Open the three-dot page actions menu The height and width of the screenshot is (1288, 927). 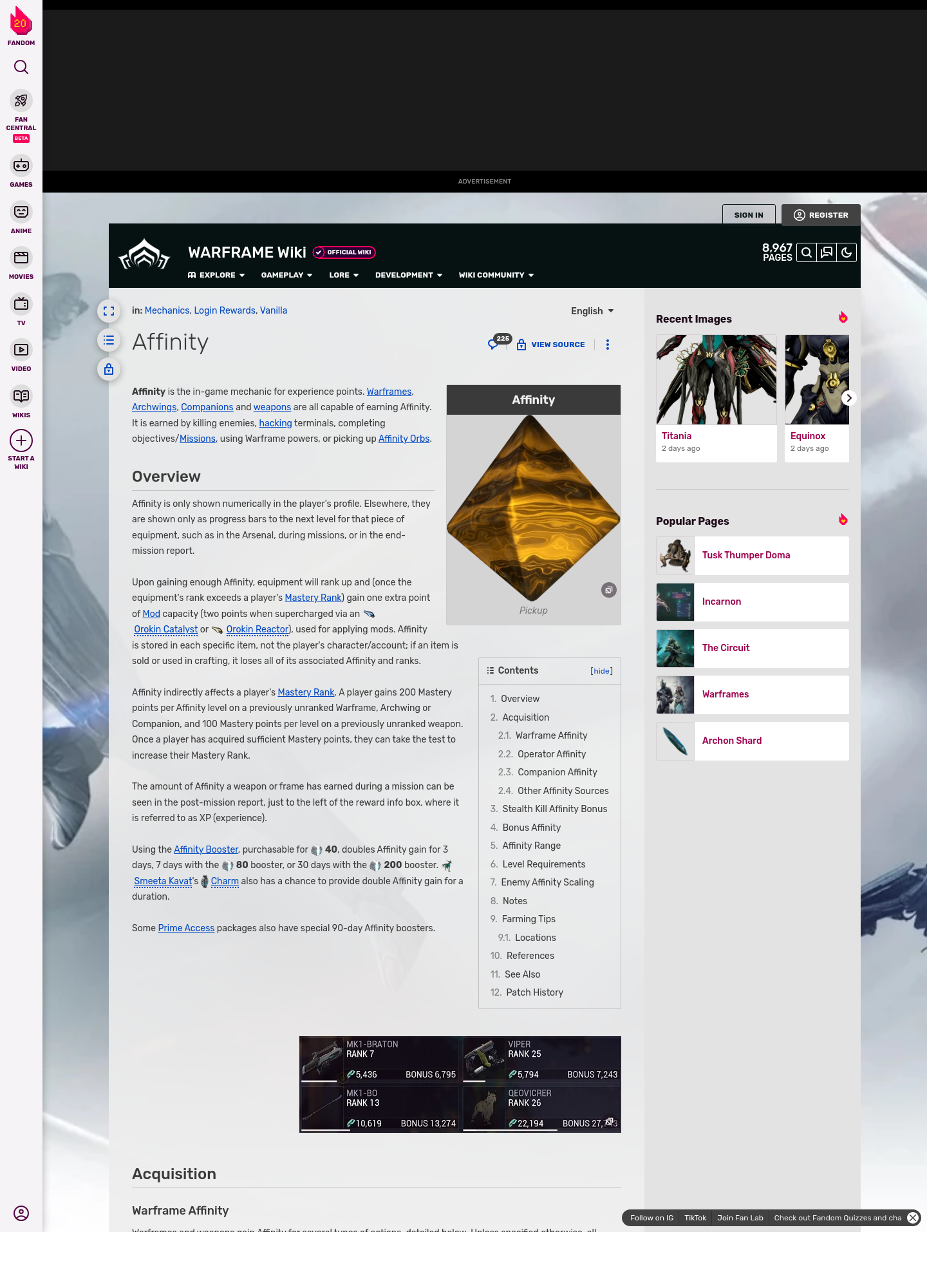point(607,345)
